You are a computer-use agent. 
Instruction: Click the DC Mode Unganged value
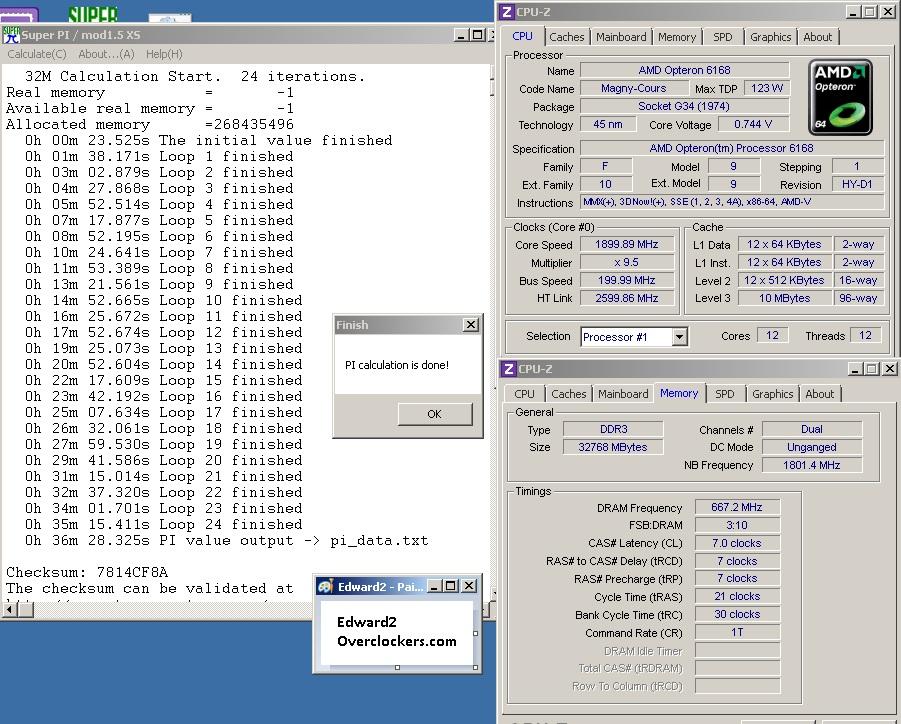[812, 447]
